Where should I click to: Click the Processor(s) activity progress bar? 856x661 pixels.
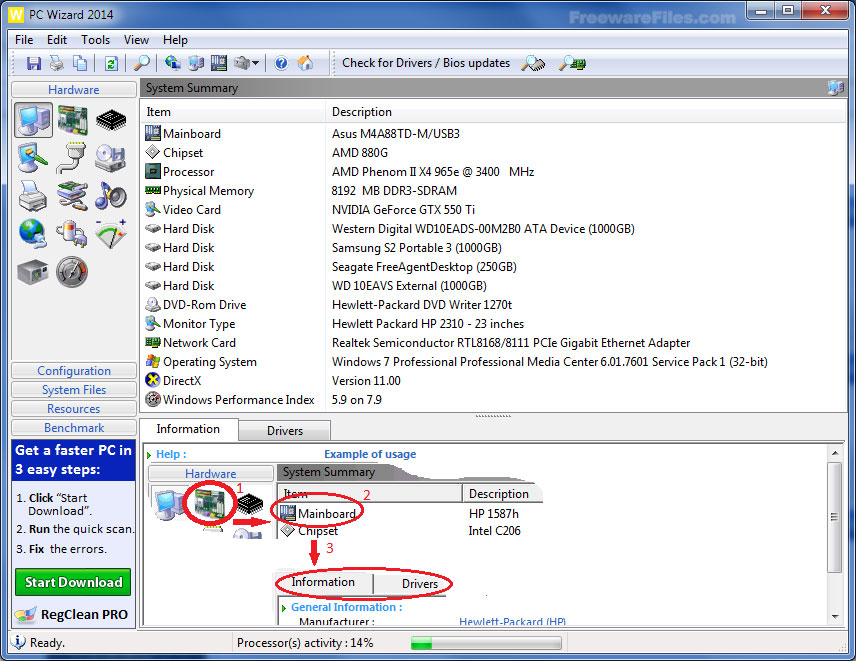[486, 644]
